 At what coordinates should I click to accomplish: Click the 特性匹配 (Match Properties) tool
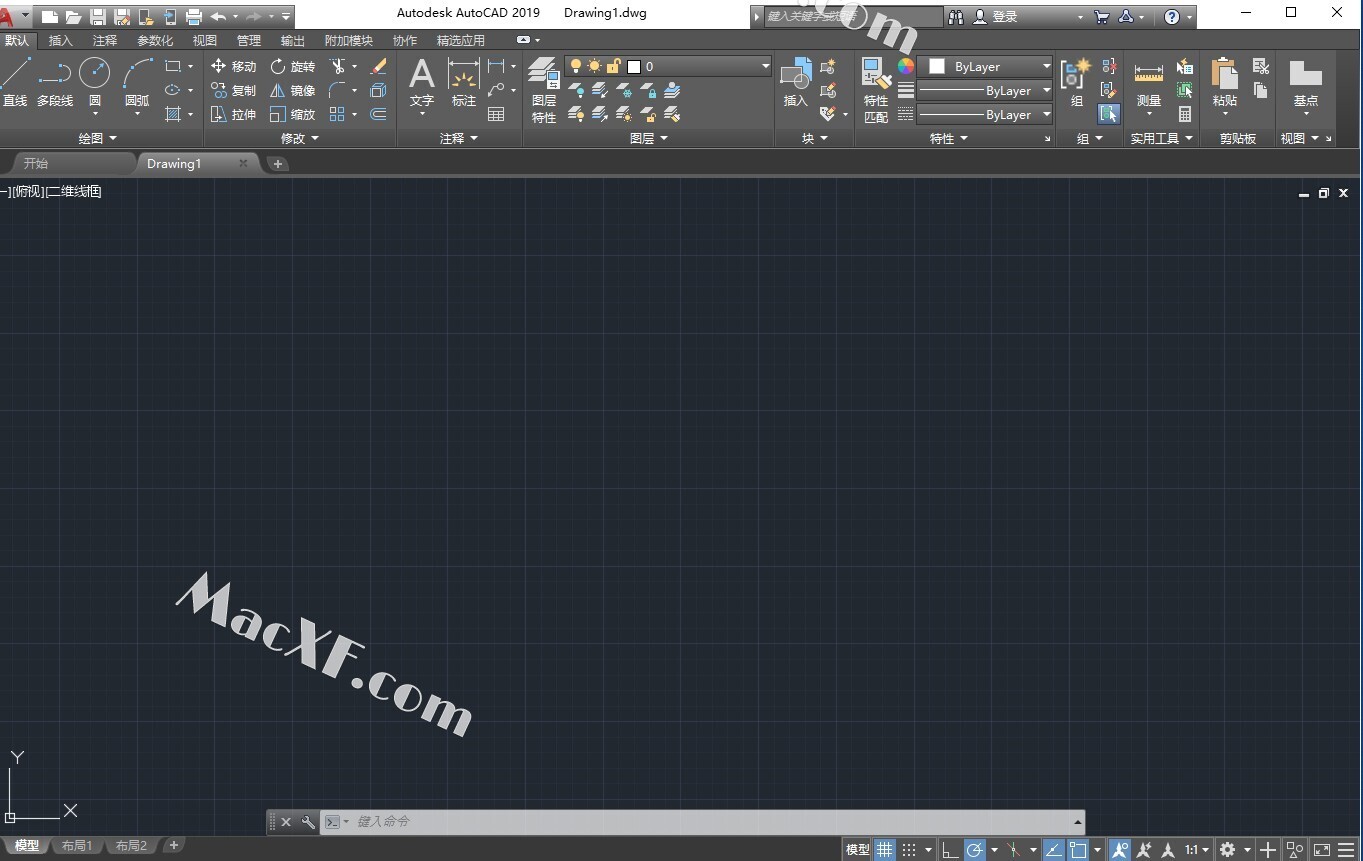[876, 90]
